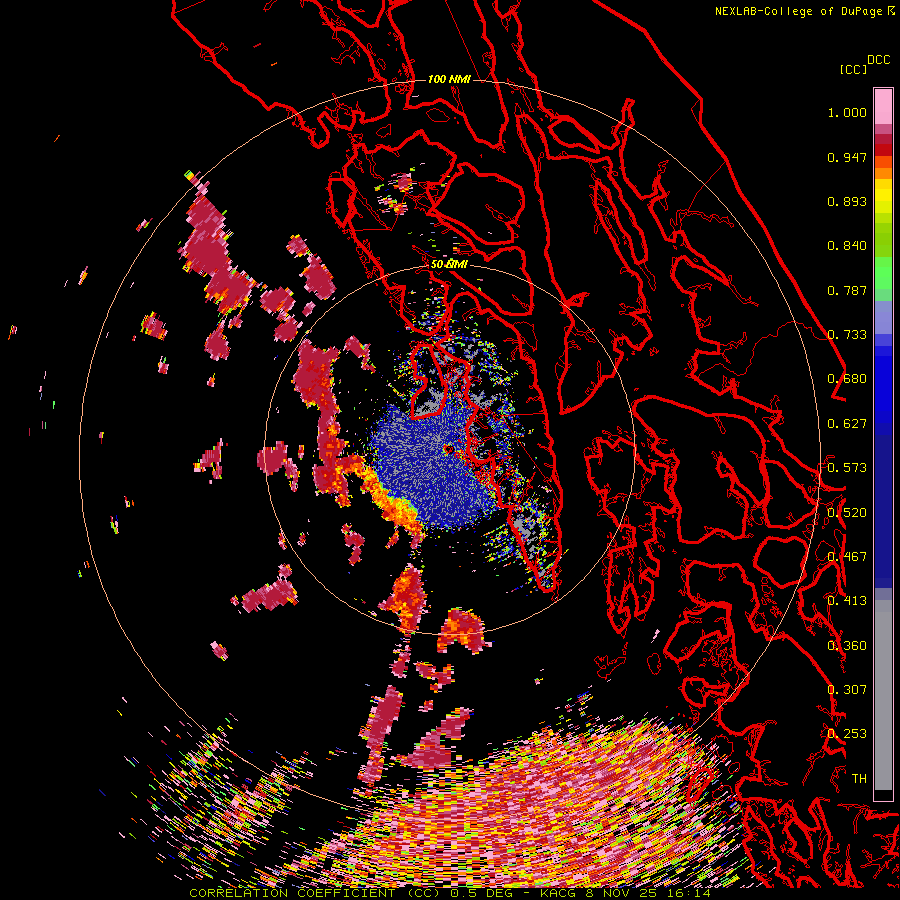Select the 0.893 scale value
Screen dimensions: 900x900
847,201
